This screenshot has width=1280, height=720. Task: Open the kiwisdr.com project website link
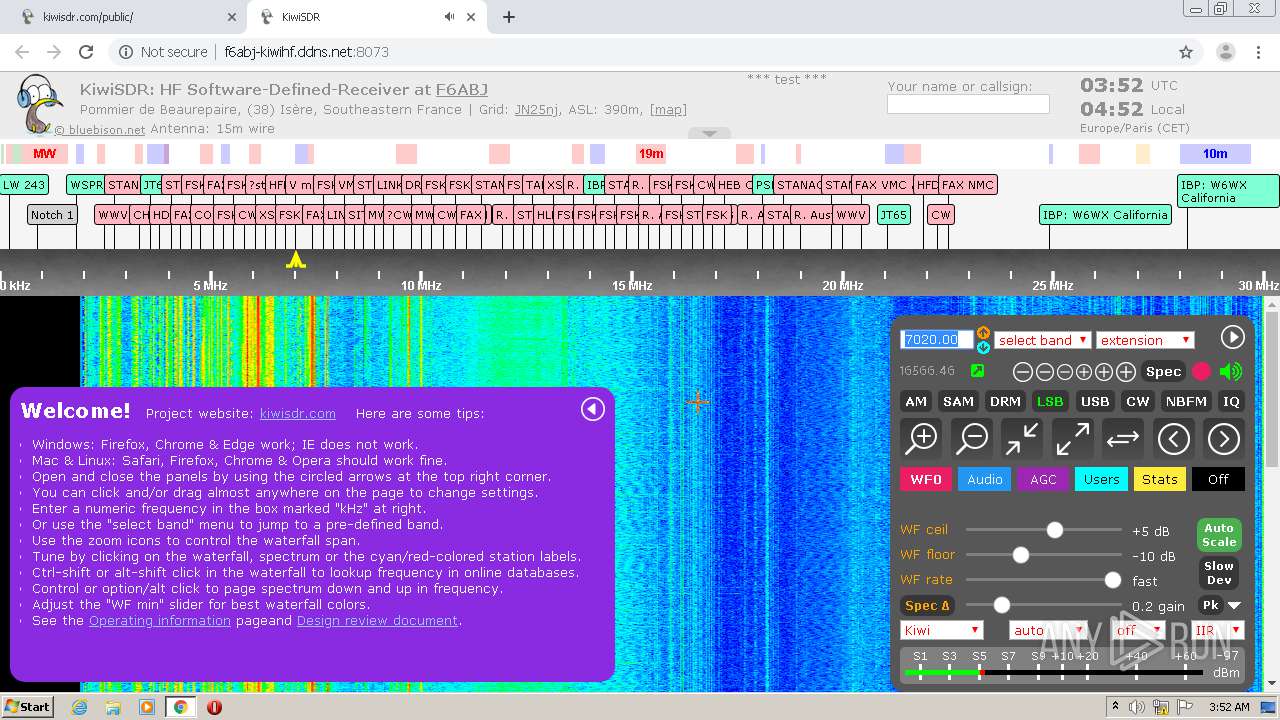click(x=298, y=413)
